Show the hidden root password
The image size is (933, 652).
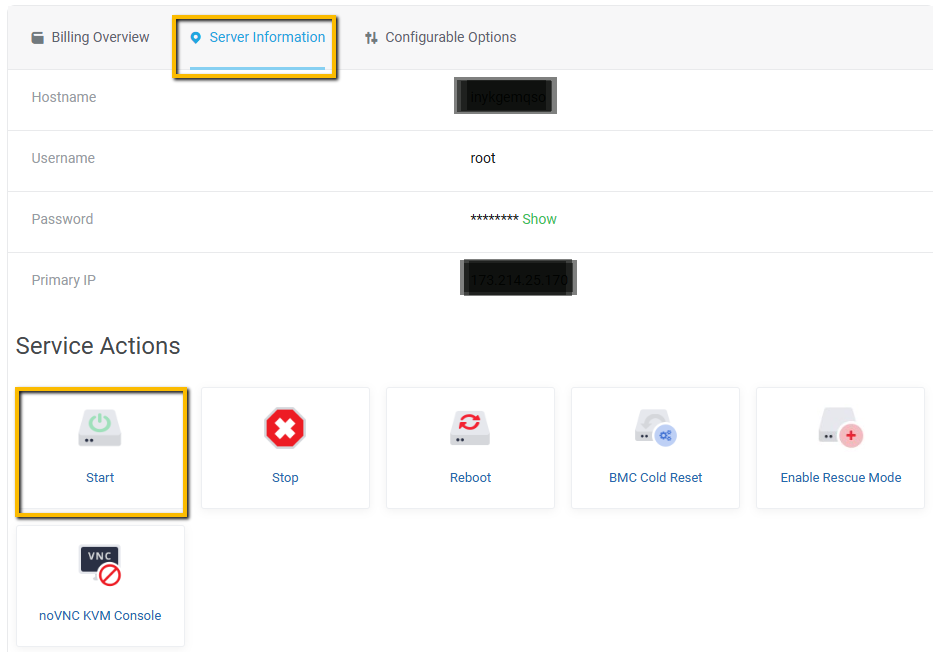(x=539, y=219)
